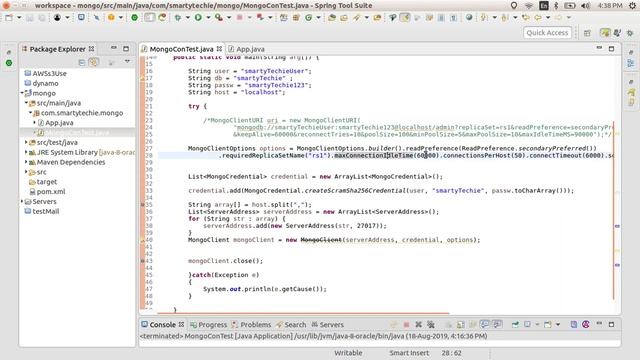Switch to the Debug perspective icon
Screen dimensions: 640x360
pos(618,33)
